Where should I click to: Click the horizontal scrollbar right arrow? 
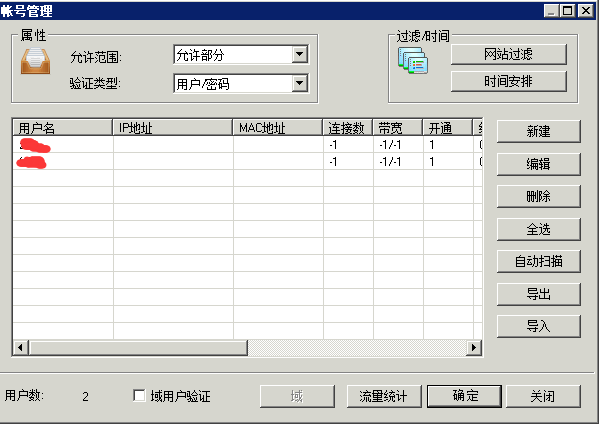474,348
